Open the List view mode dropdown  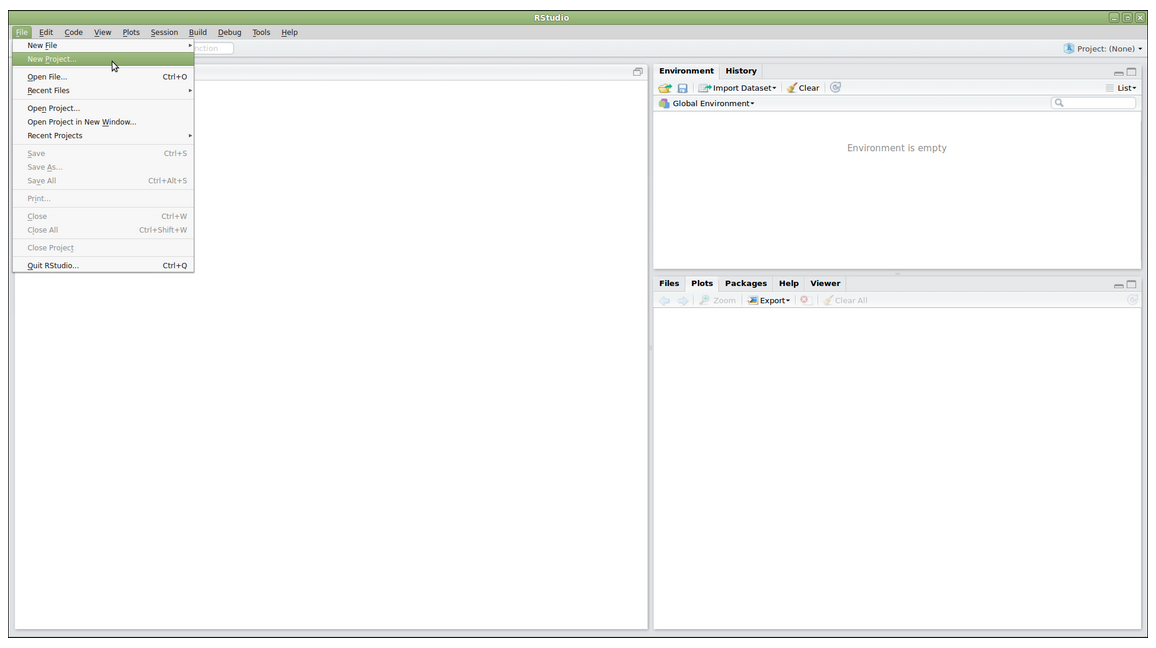(x=1121, y=88)
